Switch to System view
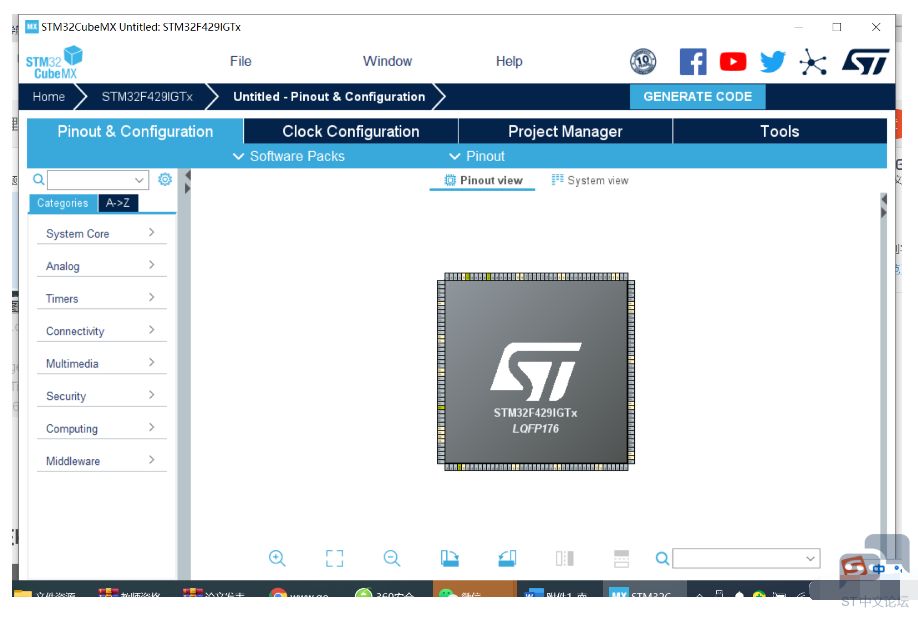The height and width of the screenshot is (617, 918). (590, 181)
